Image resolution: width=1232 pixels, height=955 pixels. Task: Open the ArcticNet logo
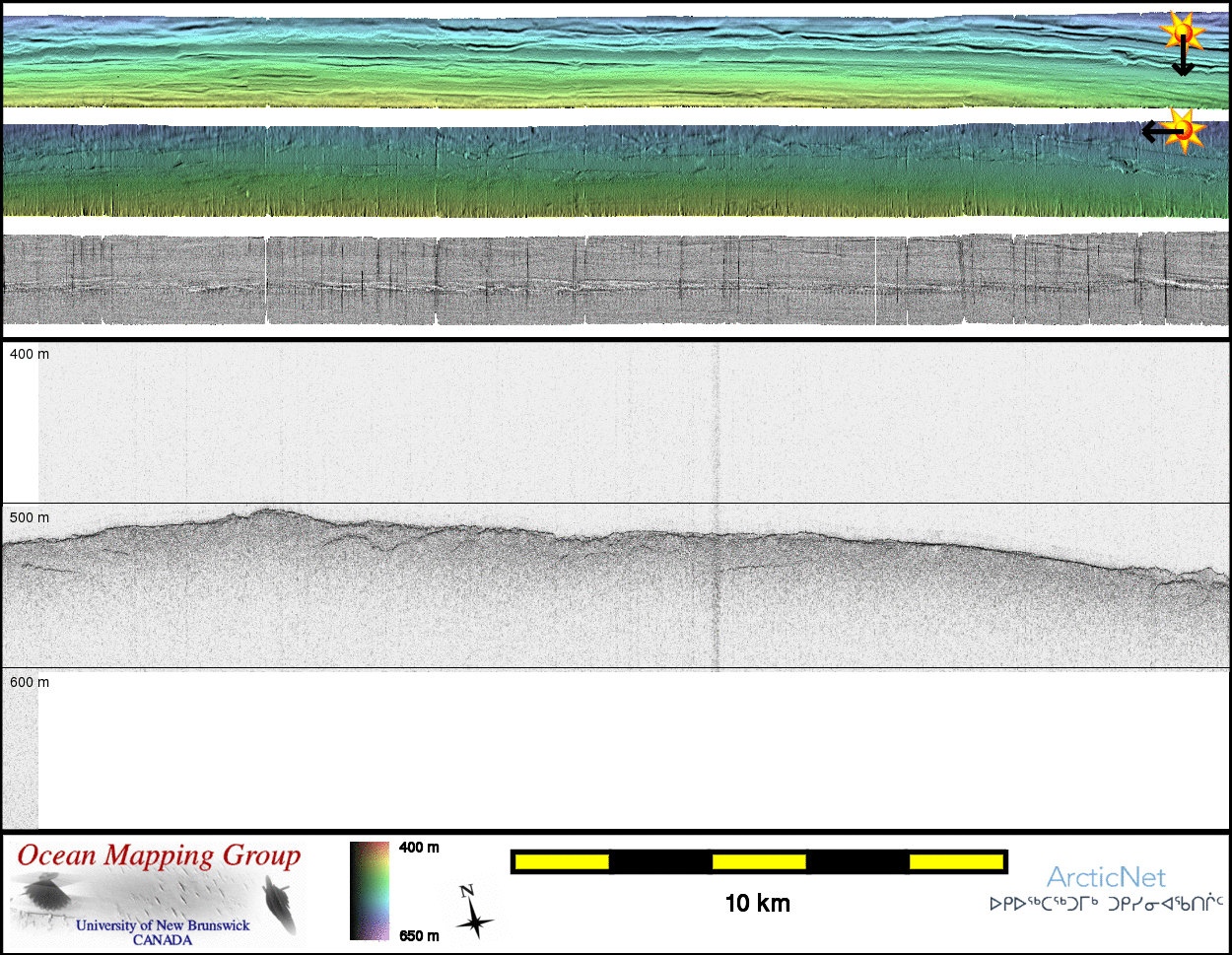1106,877
